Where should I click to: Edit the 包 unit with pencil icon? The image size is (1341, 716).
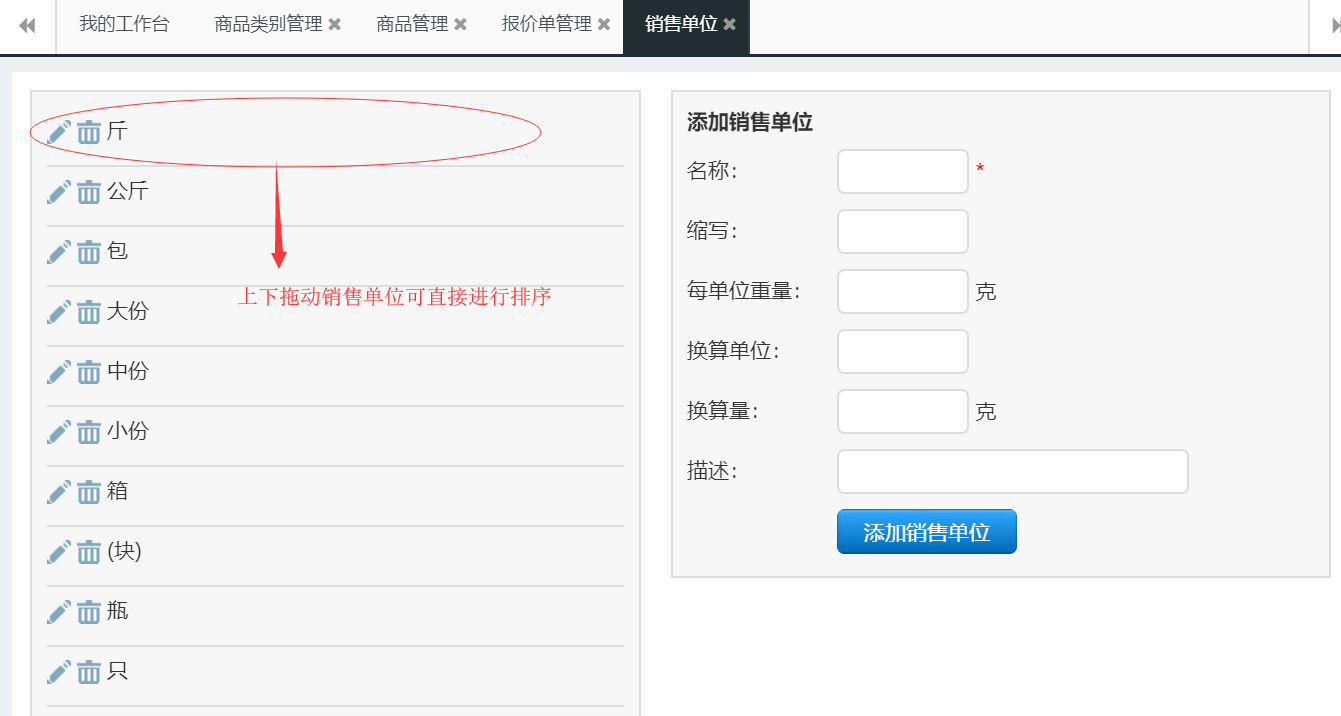tap(59, 252)
